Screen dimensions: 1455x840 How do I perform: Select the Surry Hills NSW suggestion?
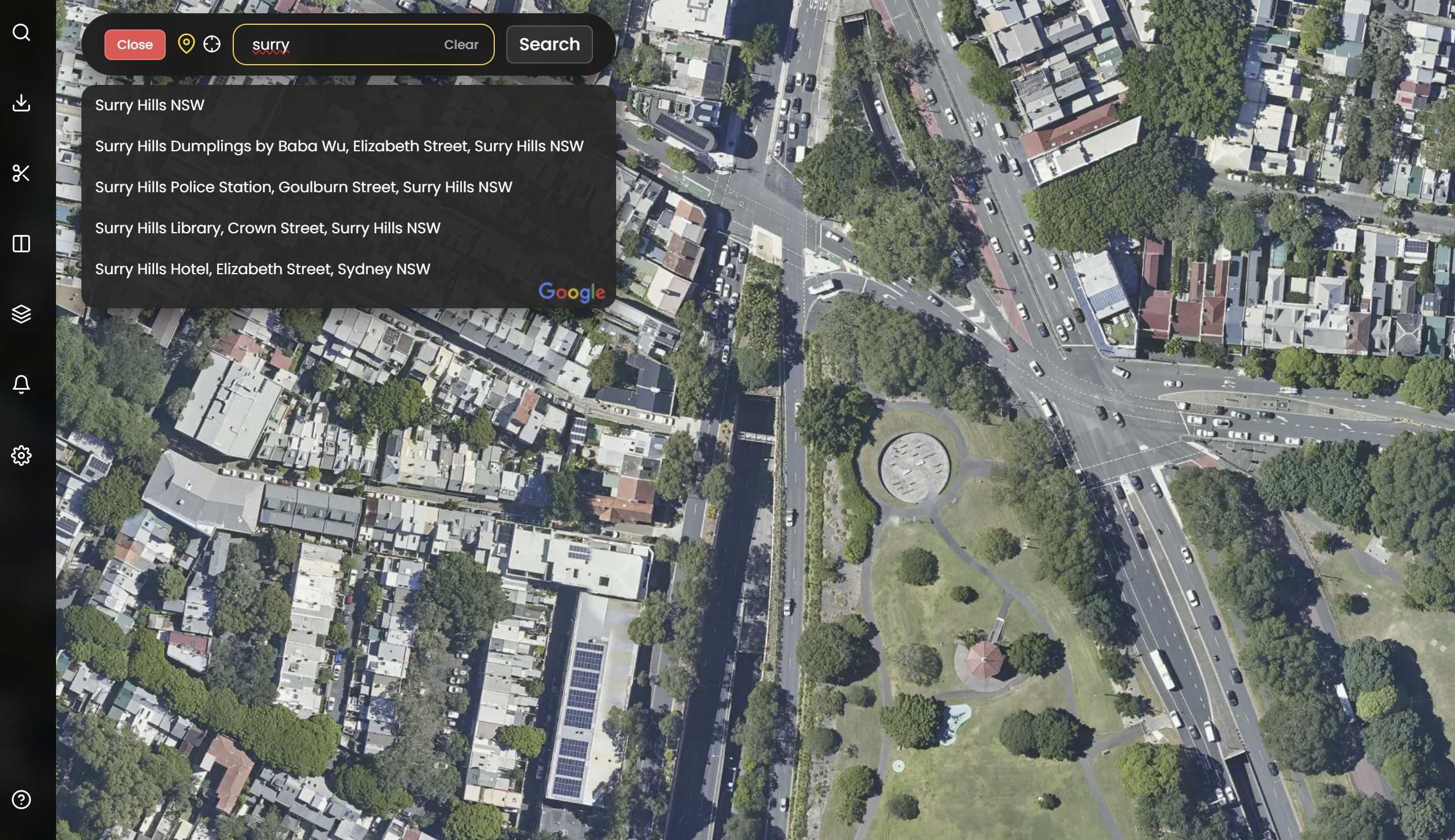(x=150, y=105)
